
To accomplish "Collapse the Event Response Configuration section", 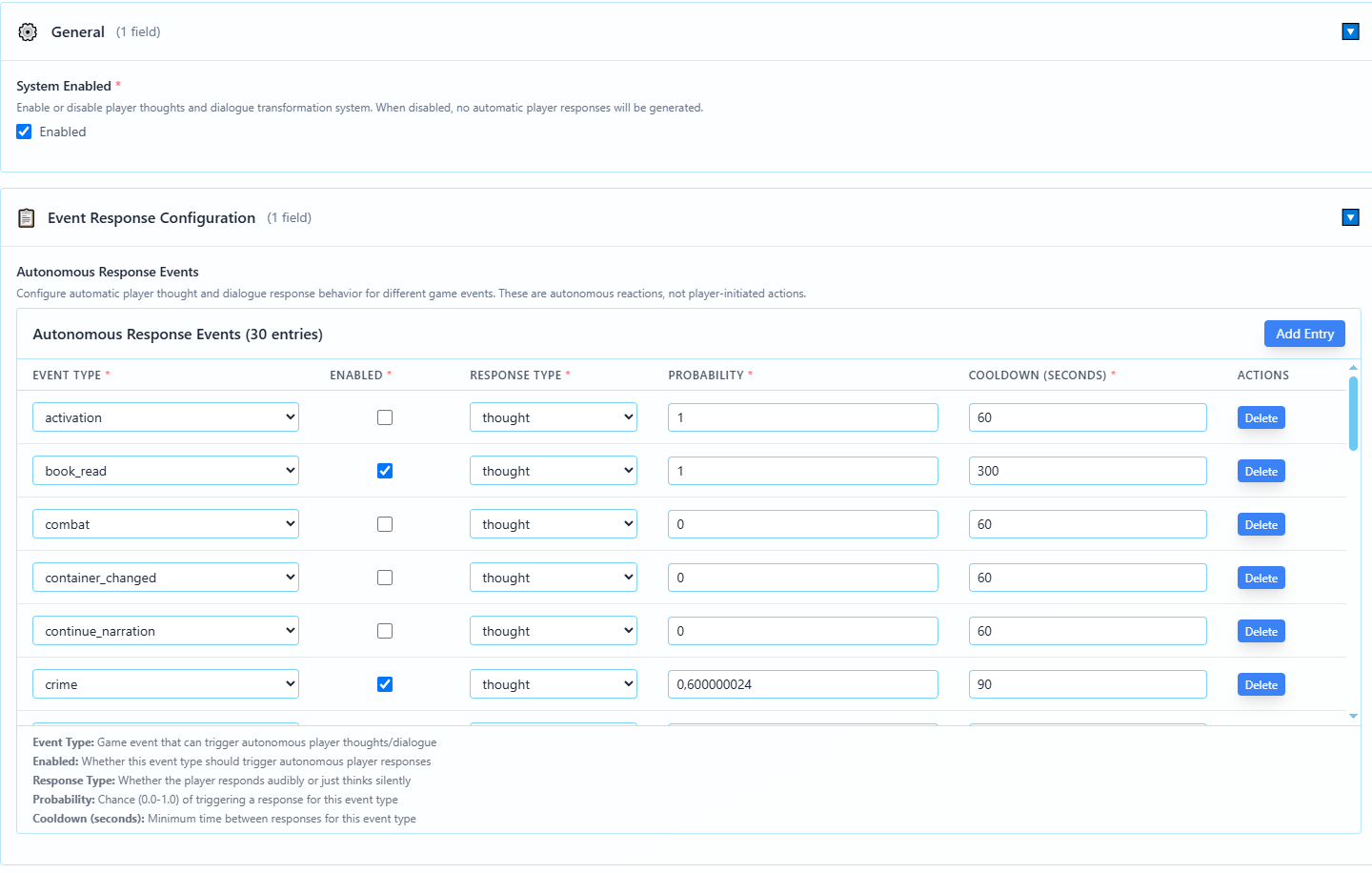I will click(x=1350, y=218).
